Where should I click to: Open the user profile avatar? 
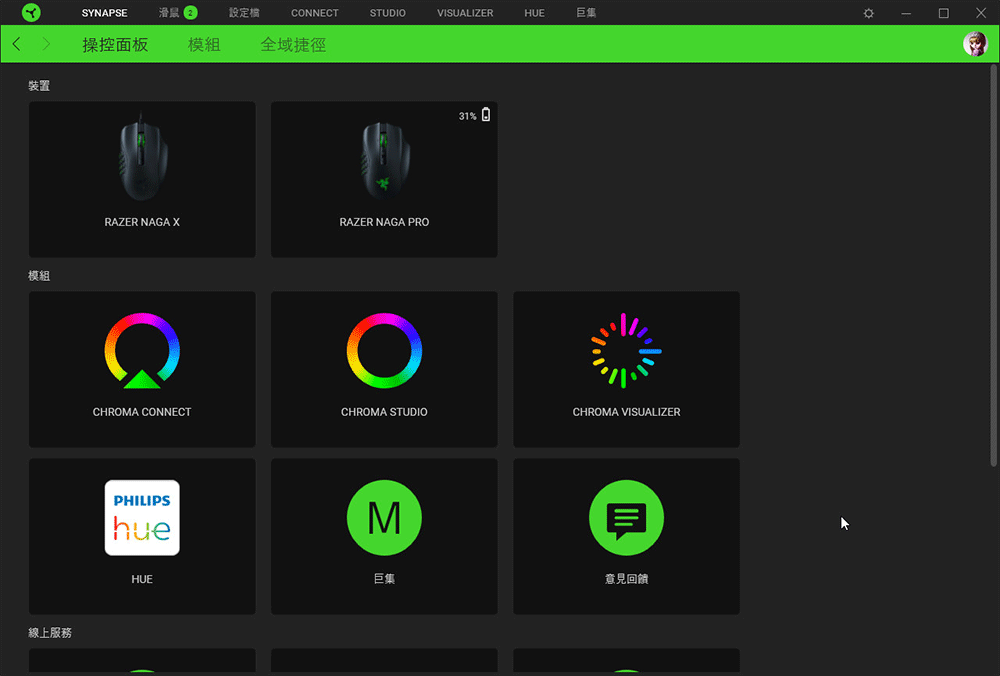[975, 44]
